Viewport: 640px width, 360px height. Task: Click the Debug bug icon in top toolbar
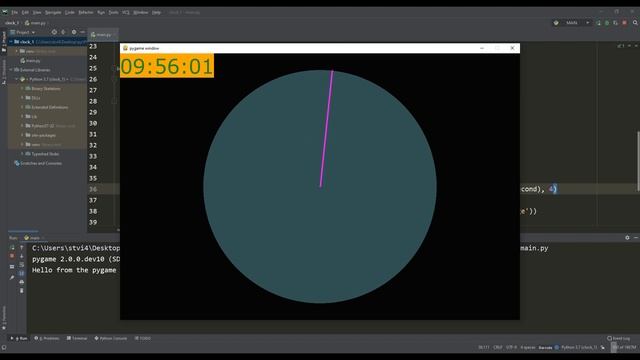point(607,23)
